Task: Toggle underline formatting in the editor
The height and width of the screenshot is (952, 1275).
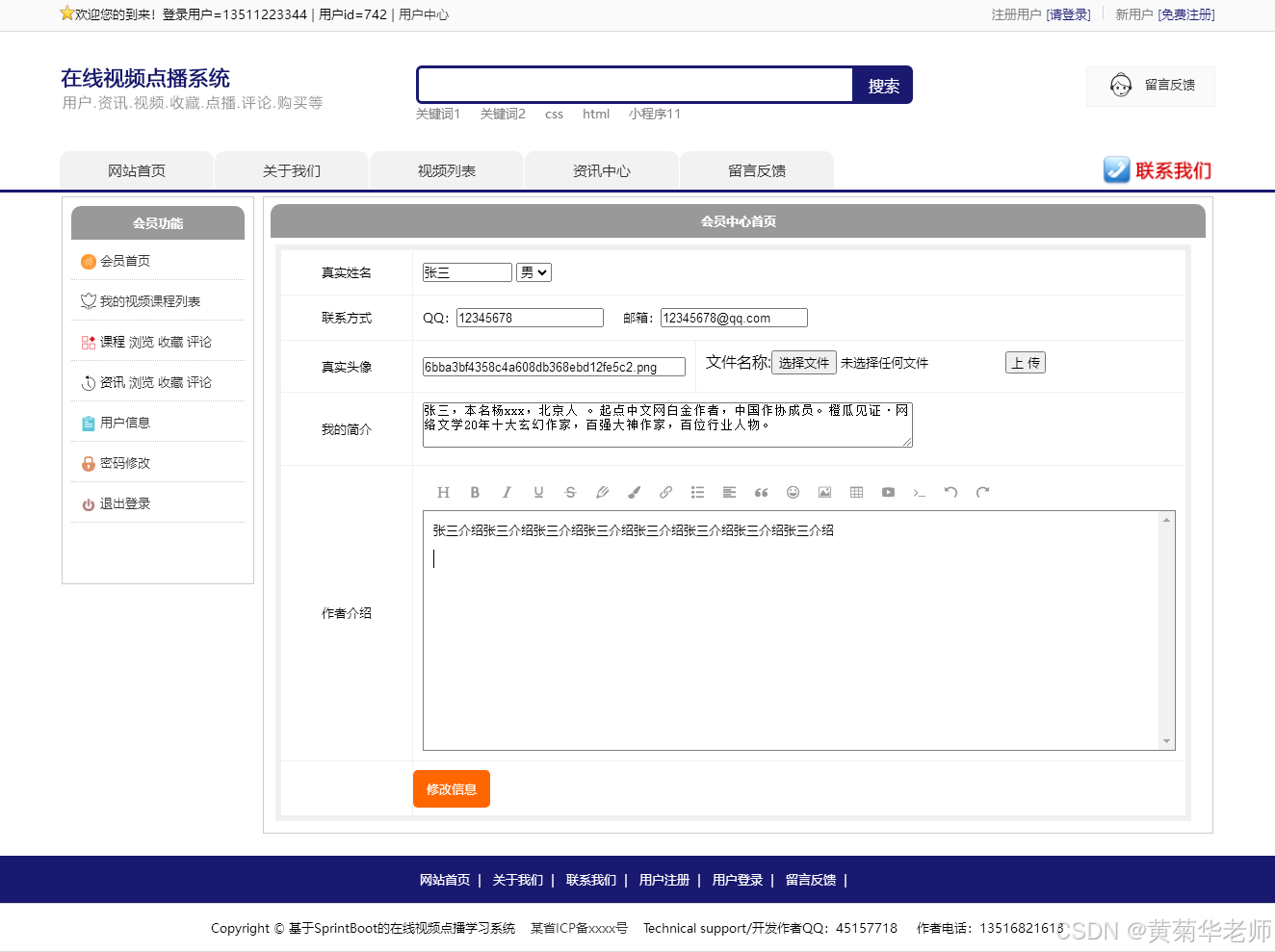Action: (x=538, y=492)
